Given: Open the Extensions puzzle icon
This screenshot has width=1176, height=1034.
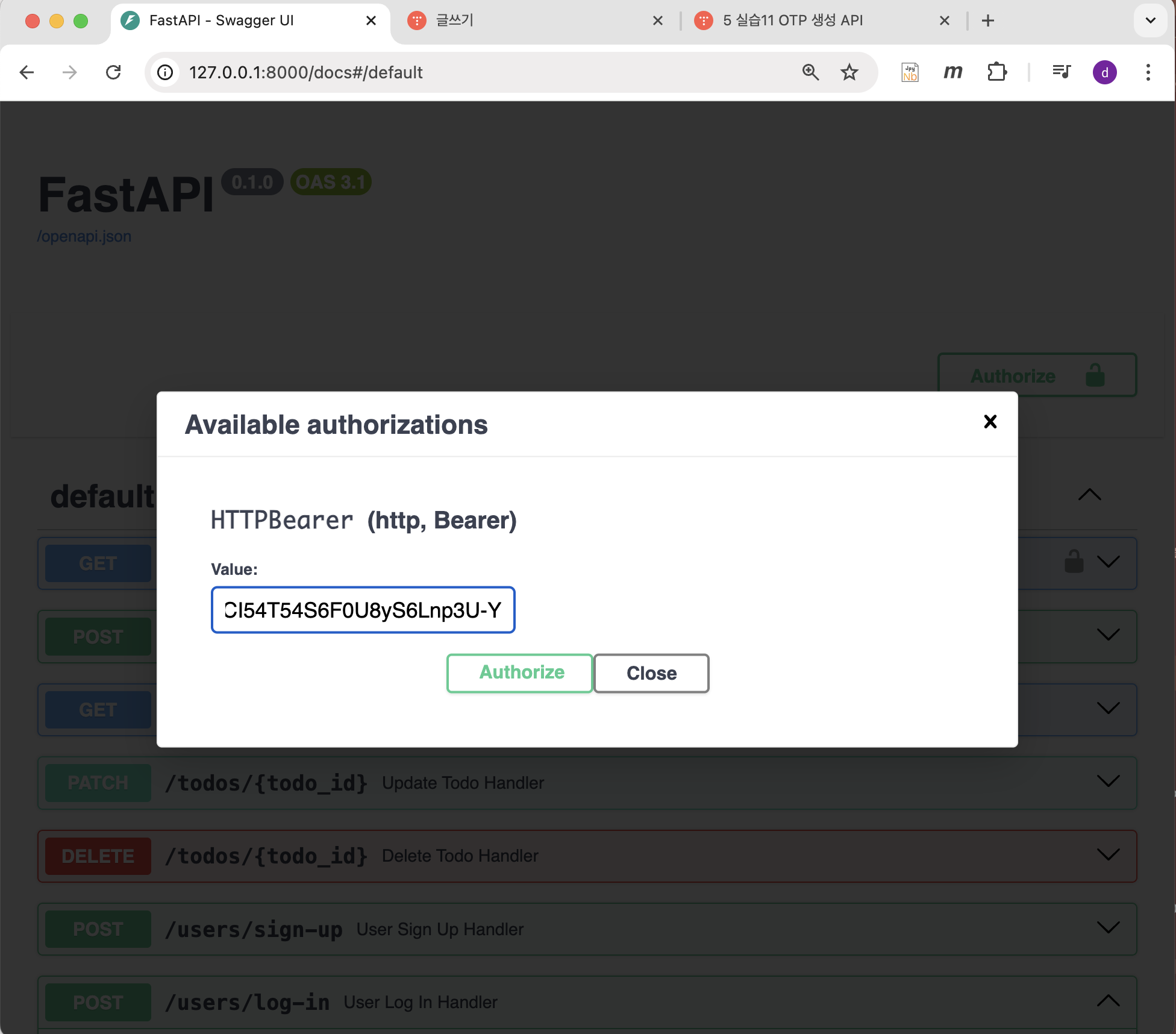Looking at the screenshot, I should [x=996, y=72].
